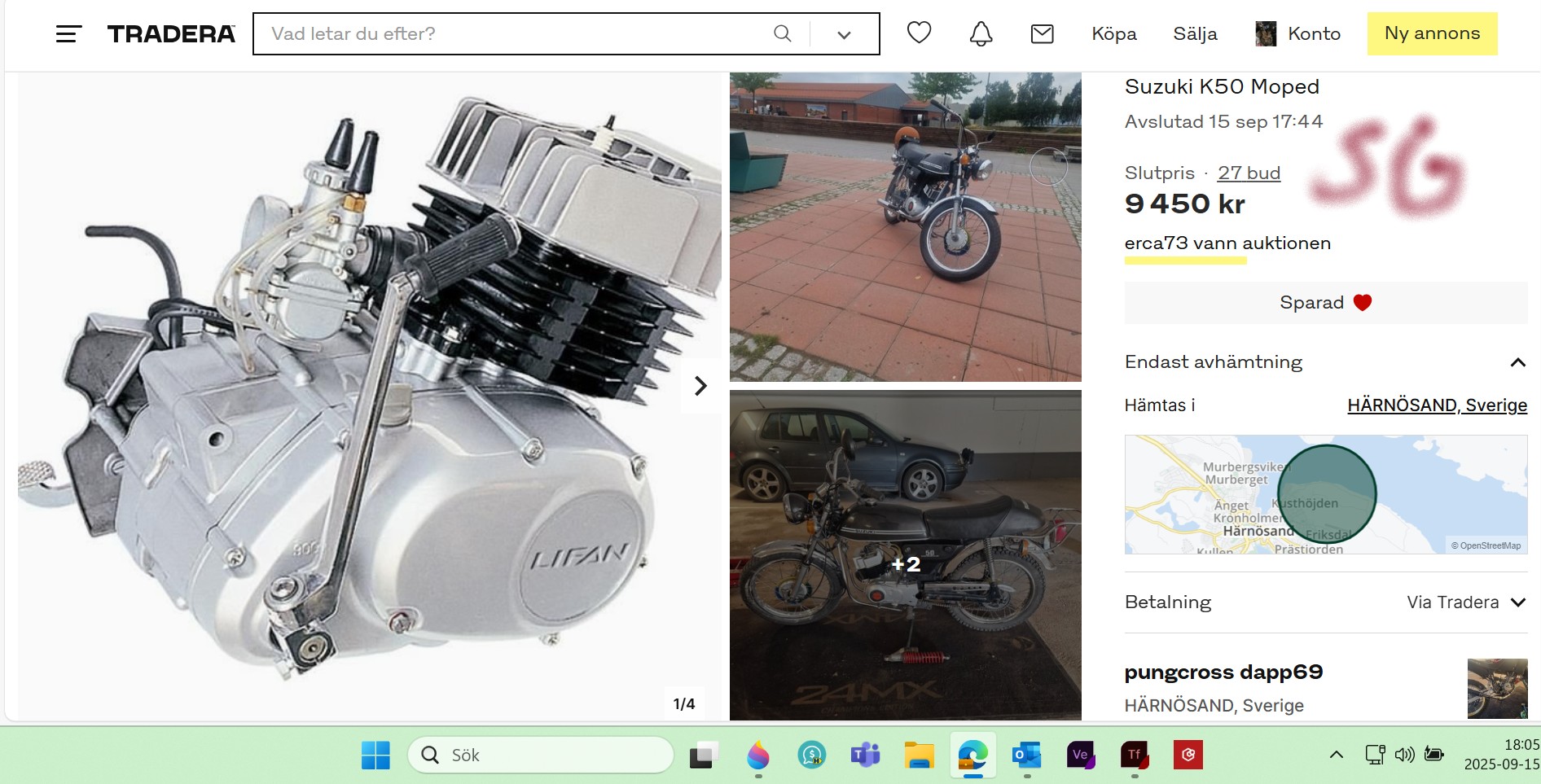Open the Köpa menu

(1113, 34)
